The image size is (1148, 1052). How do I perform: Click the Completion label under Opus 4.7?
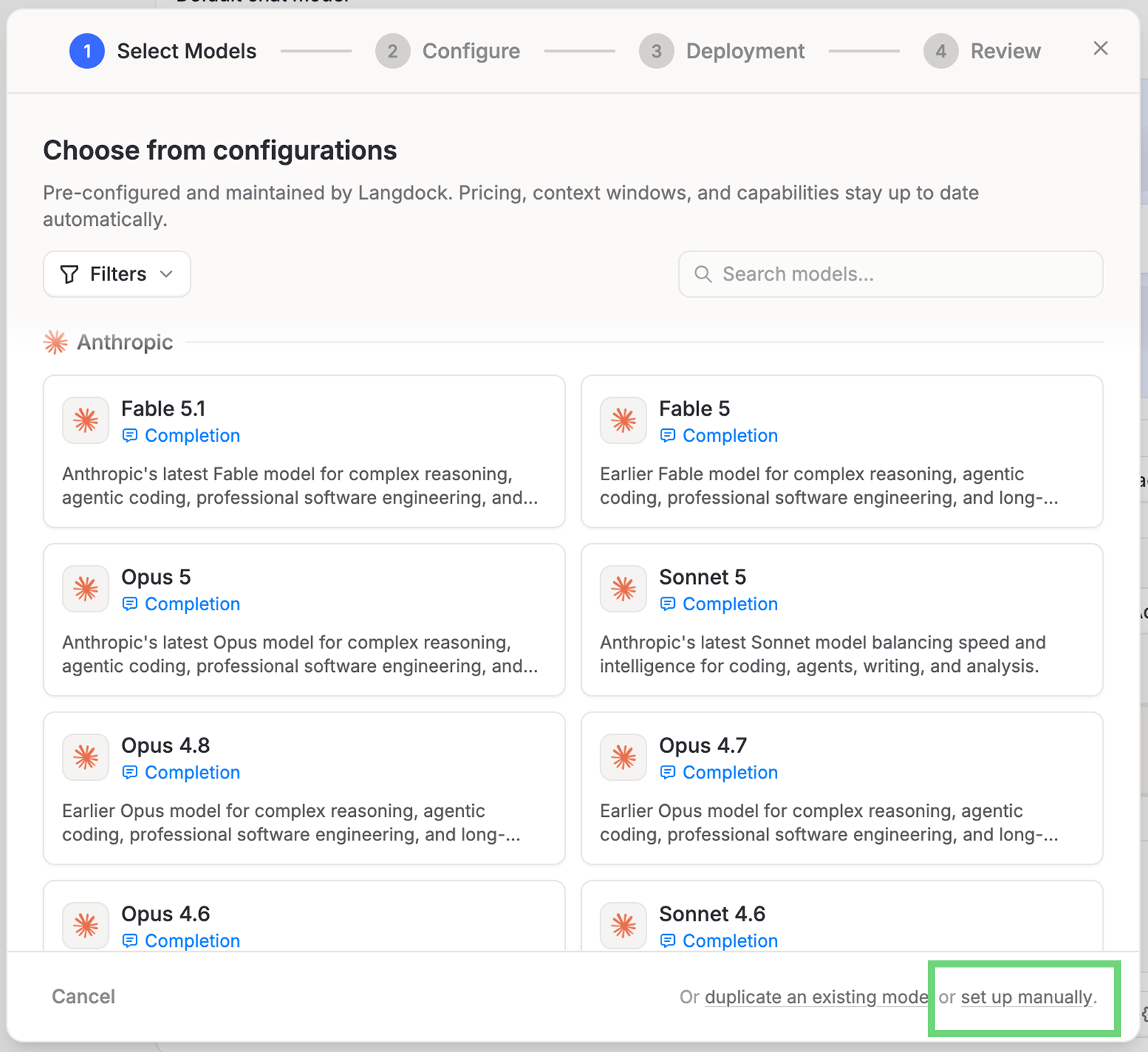click(730, 772)
